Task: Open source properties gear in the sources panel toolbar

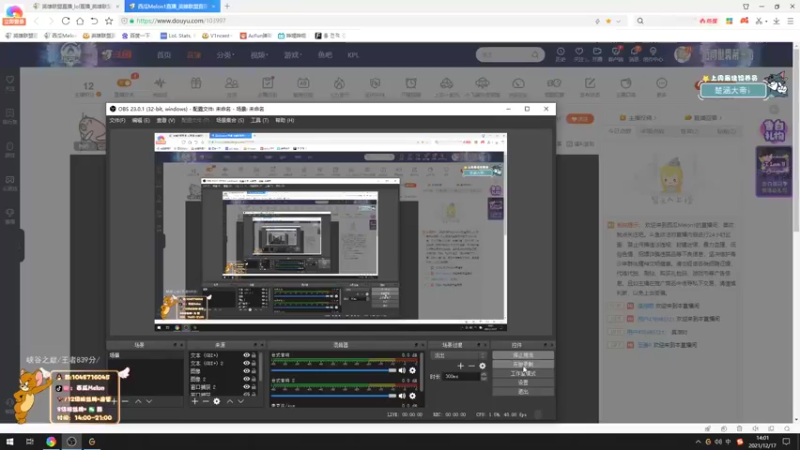Action: 217,402
